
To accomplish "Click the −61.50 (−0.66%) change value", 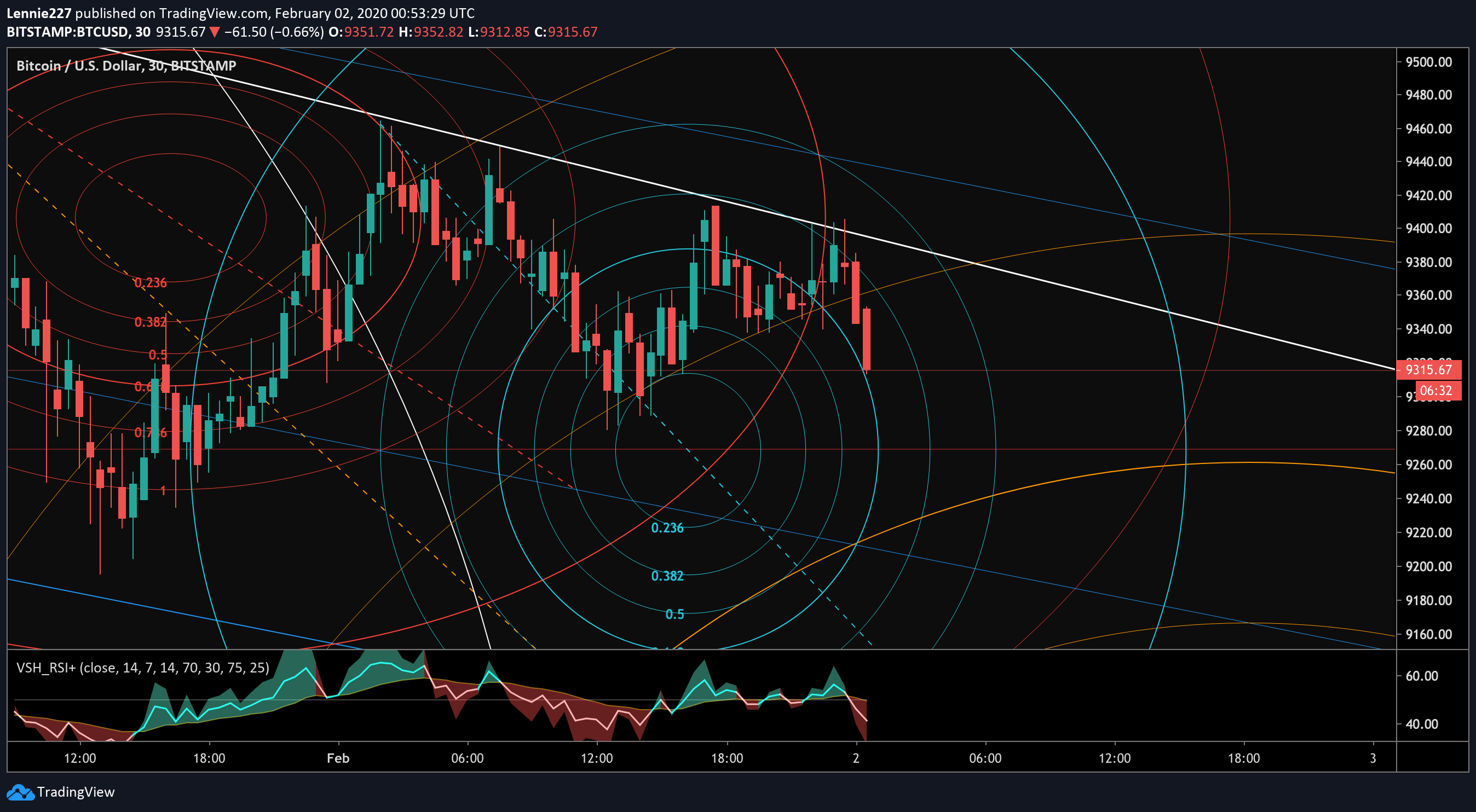I will click(274, 32).
